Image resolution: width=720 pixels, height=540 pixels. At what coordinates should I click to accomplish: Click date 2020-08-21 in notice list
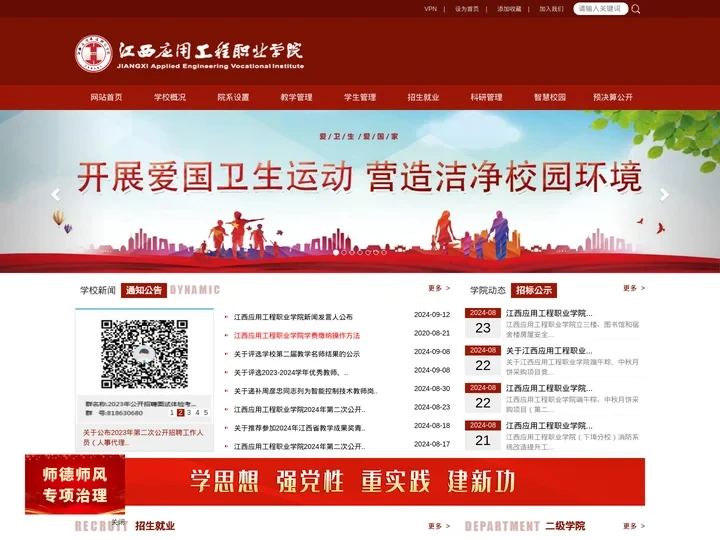point(432,333)
